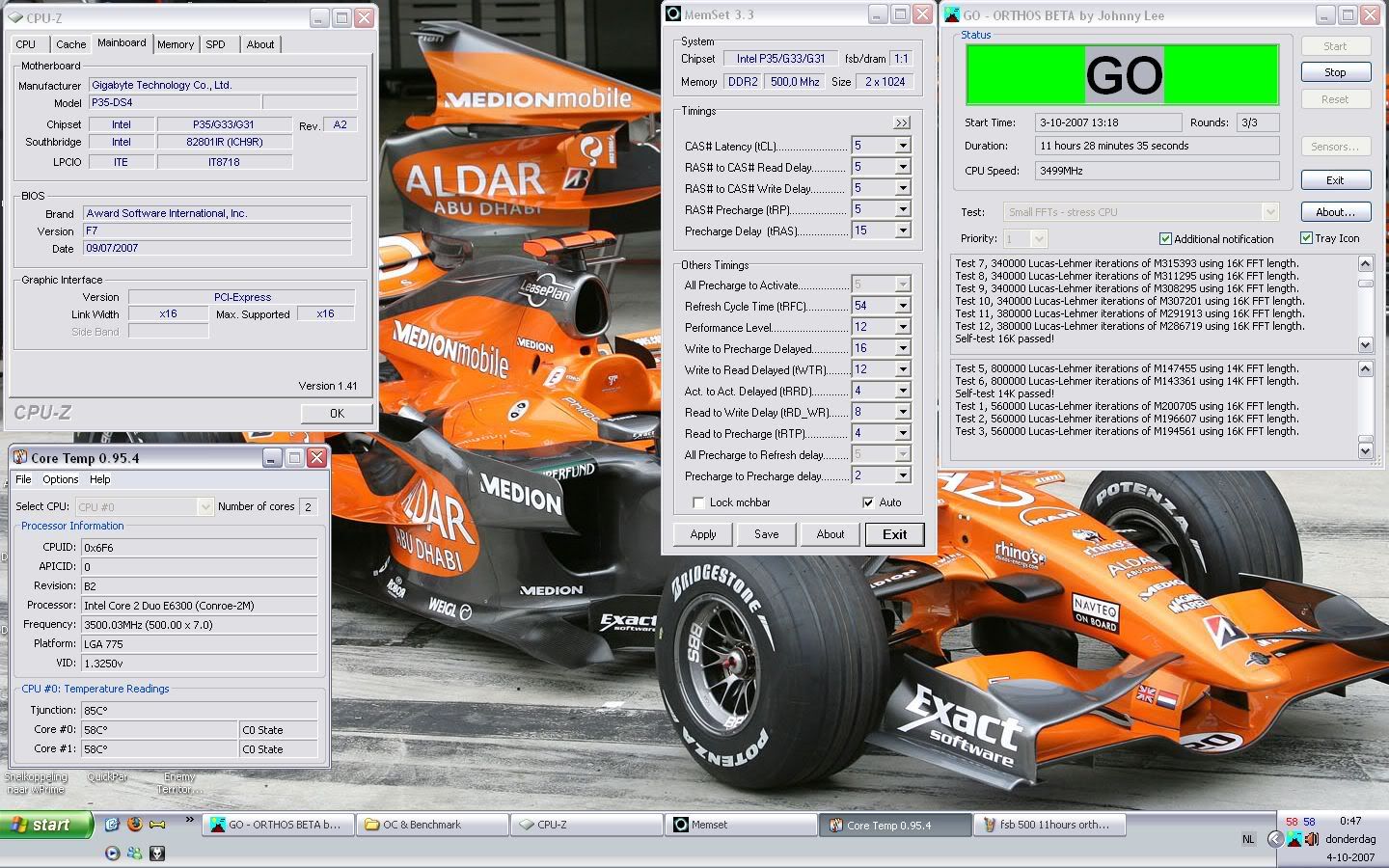The width and height of the screenshot is (1389, 868).
Task: Select the QuickPar desktop shortcut label
Action: (107, 776)
